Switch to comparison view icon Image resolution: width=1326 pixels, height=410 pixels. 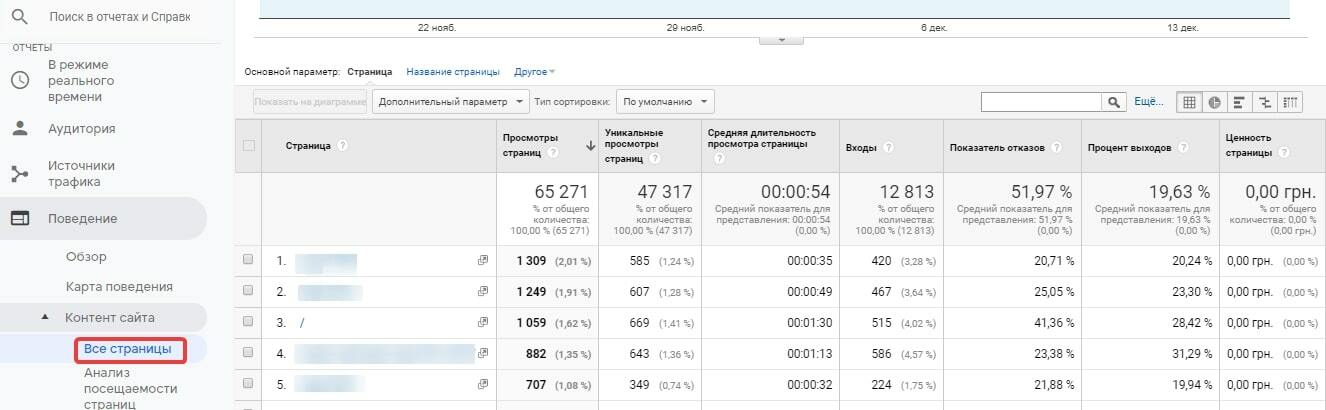click(x=1266, y=102)
